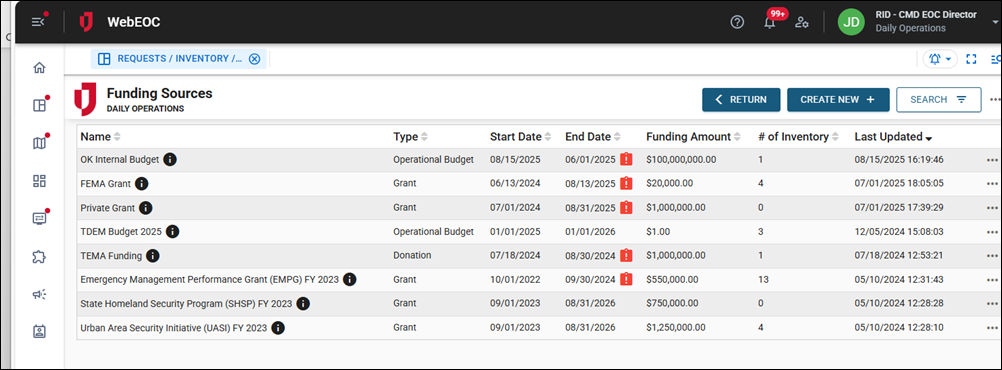Open row menu for FEMA Grant
This screenshot has width=1002, height=370.
pyautogui.click(x=992, y=184)
